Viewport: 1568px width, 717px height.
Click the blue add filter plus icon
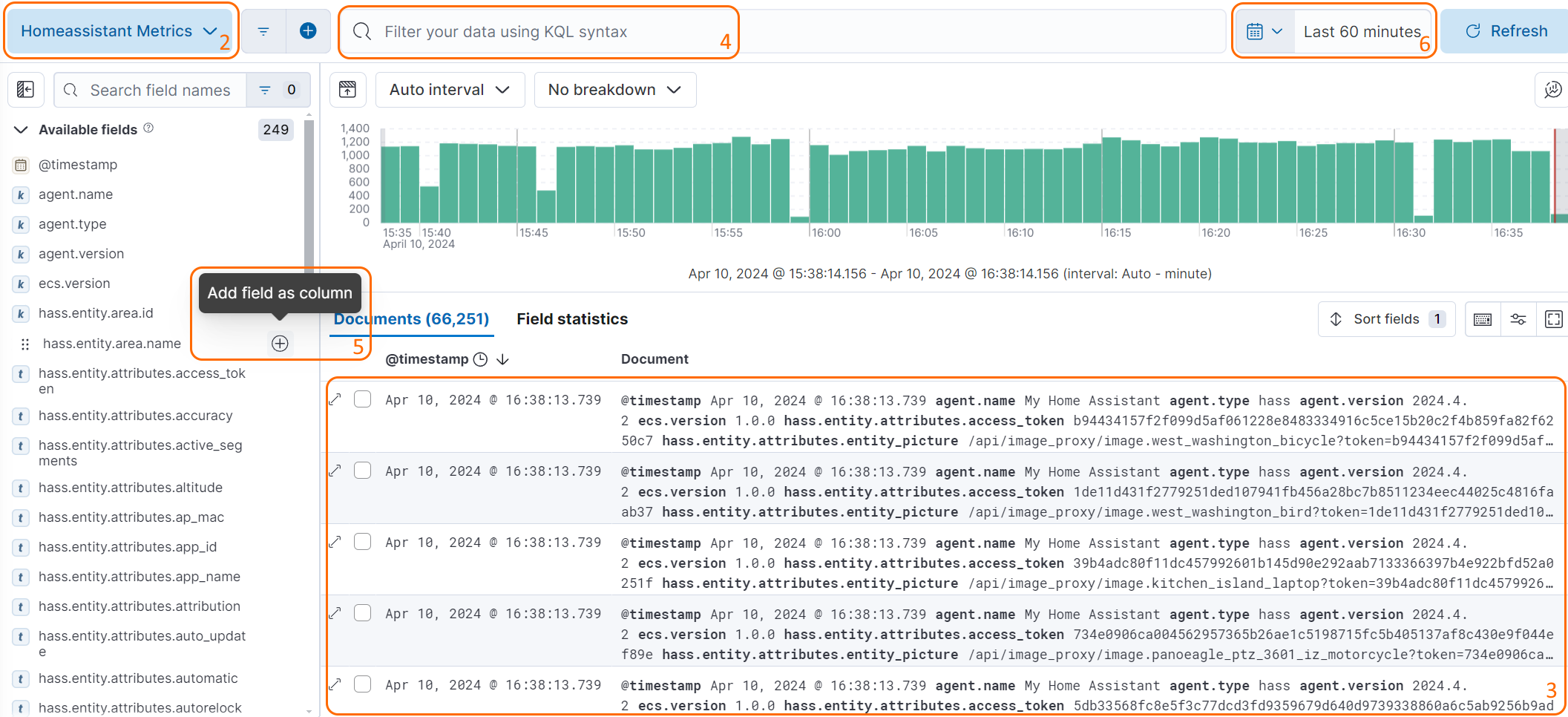tap(308, 31)
